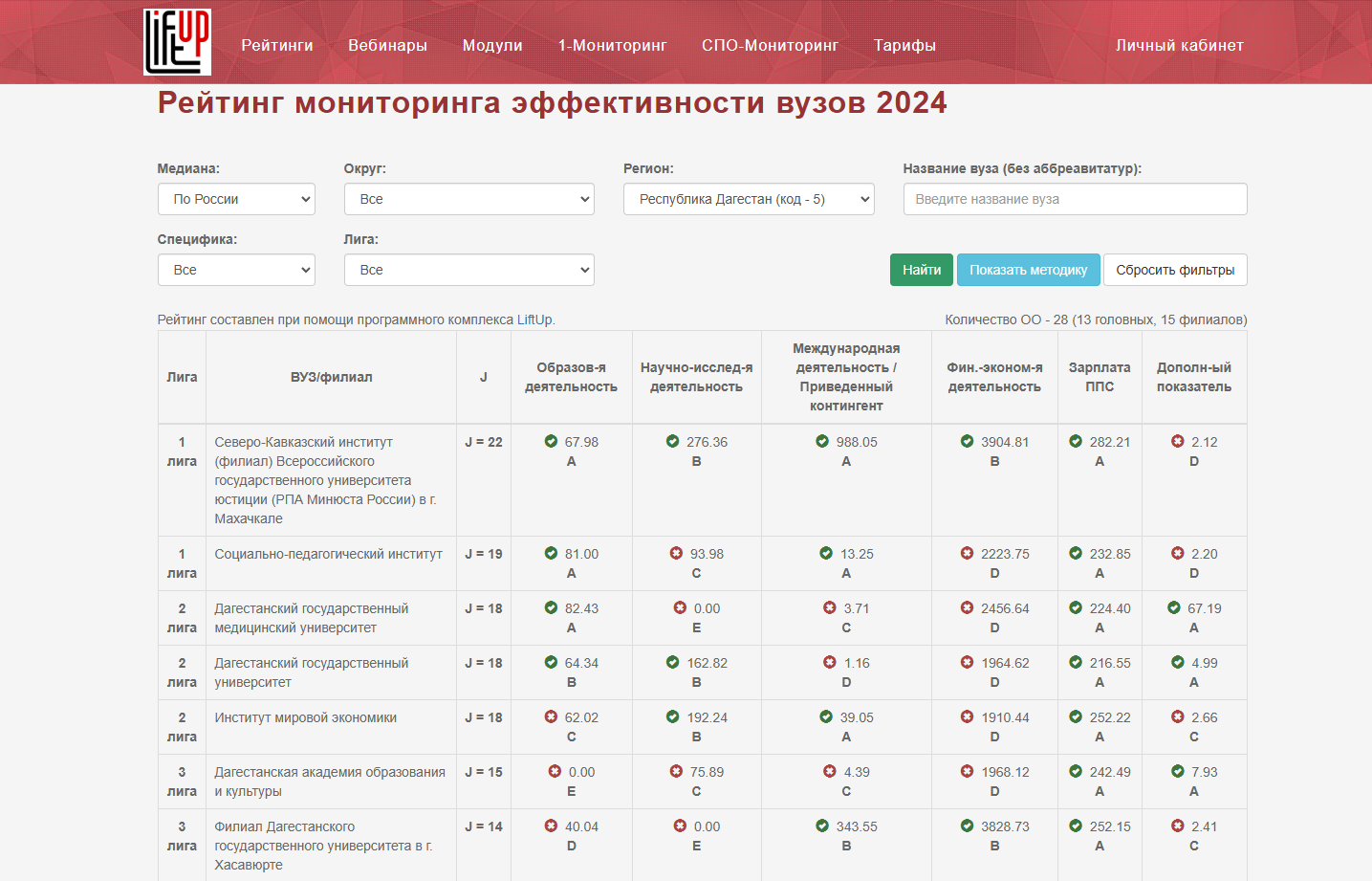The image size is (1372, 881).
Task: Select Северо-Кавказский институт (филиал) row name
Action: pos(326,480)
